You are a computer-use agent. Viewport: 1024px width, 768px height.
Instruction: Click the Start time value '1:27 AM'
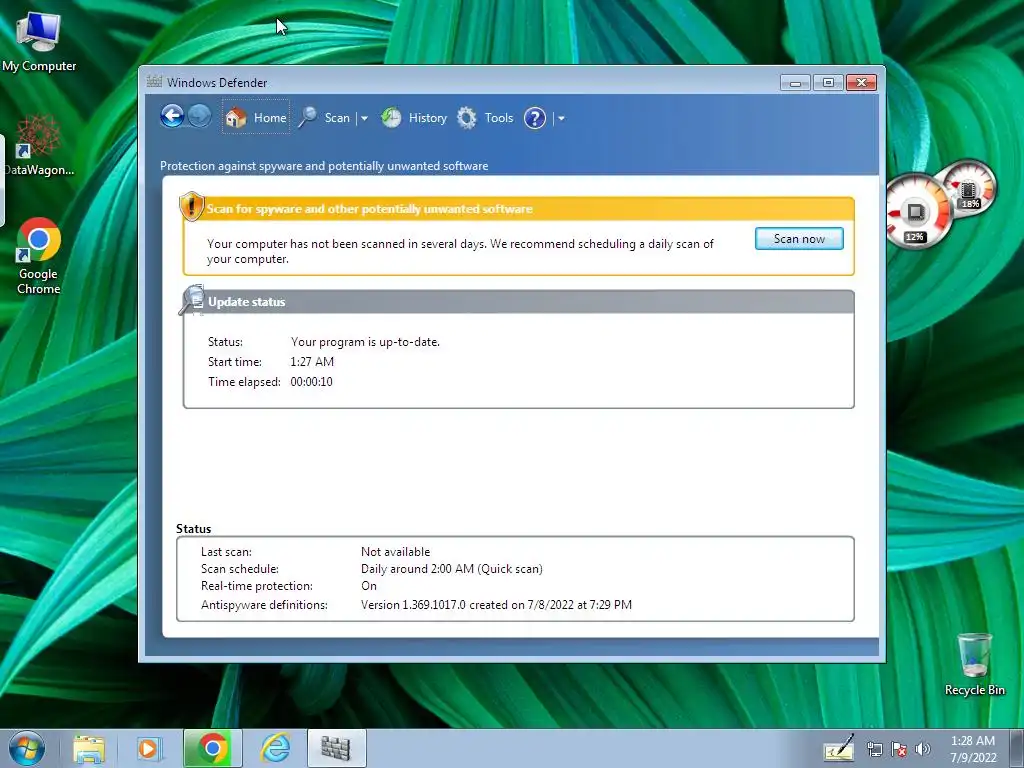click(312, 362)
